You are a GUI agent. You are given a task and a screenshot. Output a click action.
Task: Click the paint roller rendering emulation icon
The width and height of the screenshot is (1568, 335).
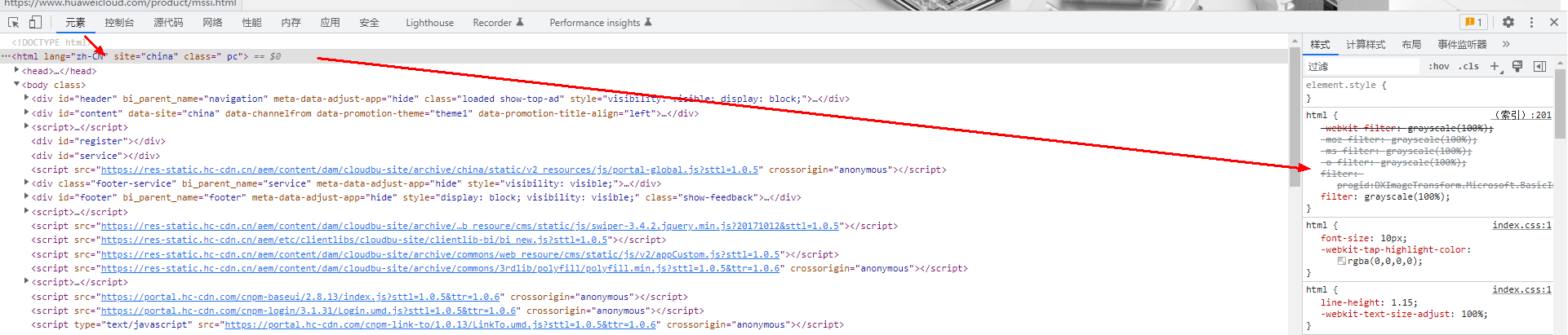tap(1517, 66)
